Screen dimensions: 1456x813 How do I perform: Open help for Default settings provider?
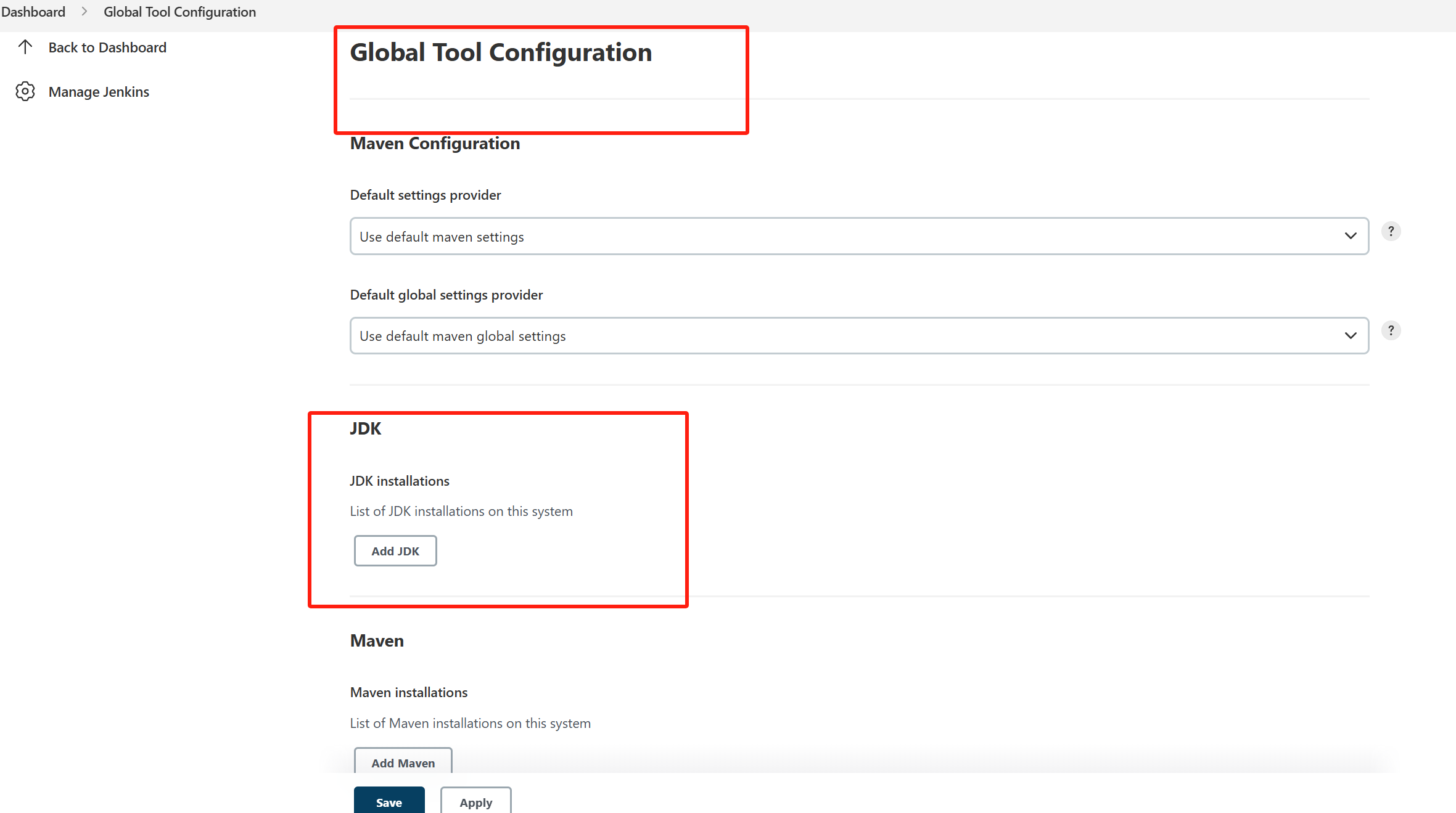[x=1391, y=232]
